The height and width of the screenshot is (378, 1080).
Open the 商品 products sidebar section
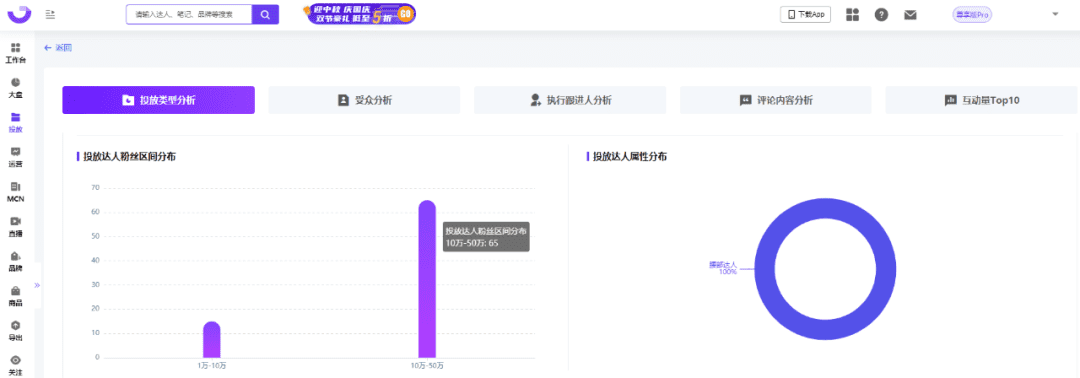(15, 297)
